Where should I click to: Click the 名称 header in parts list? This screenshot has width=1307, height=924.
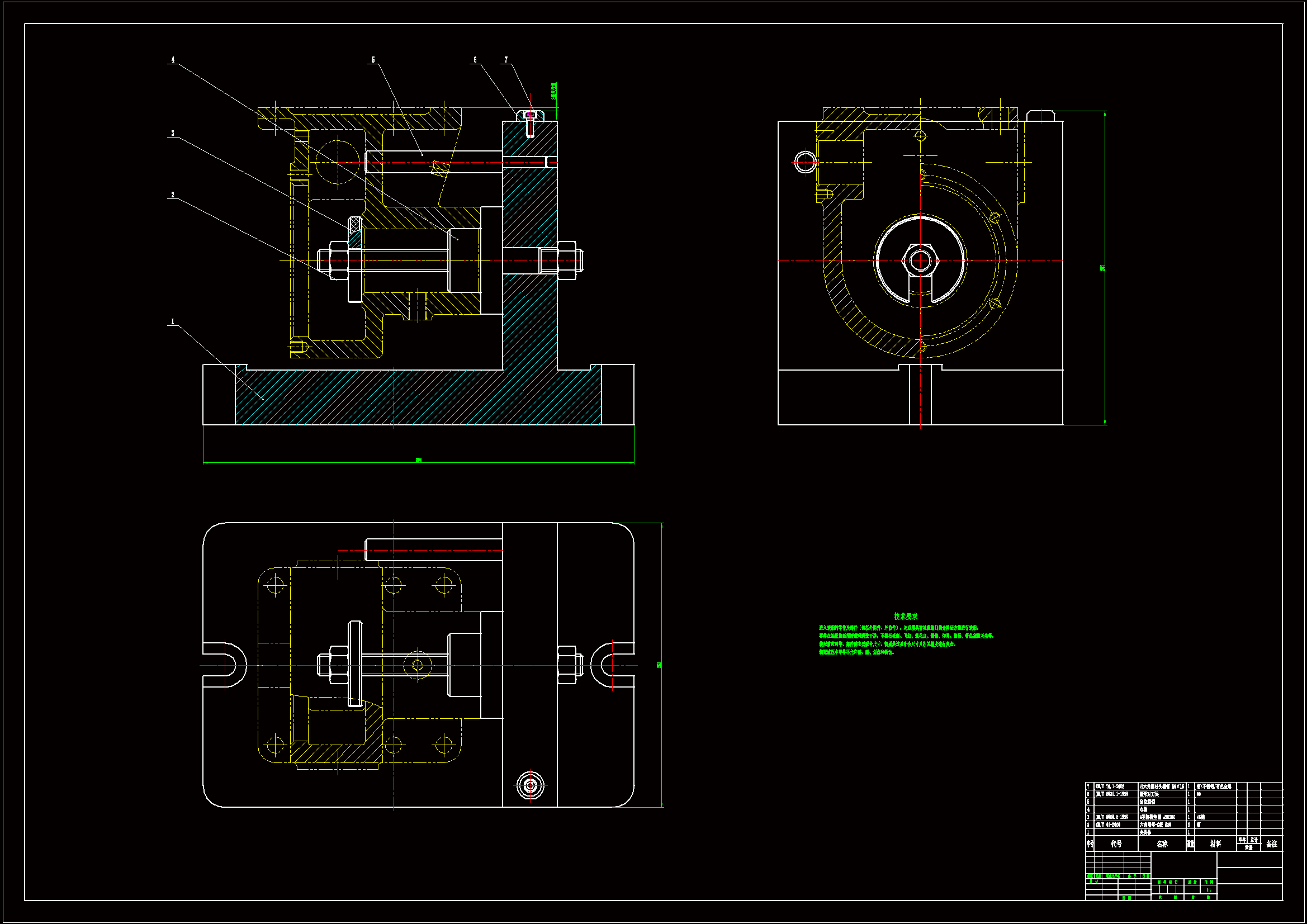[1162, 844]
